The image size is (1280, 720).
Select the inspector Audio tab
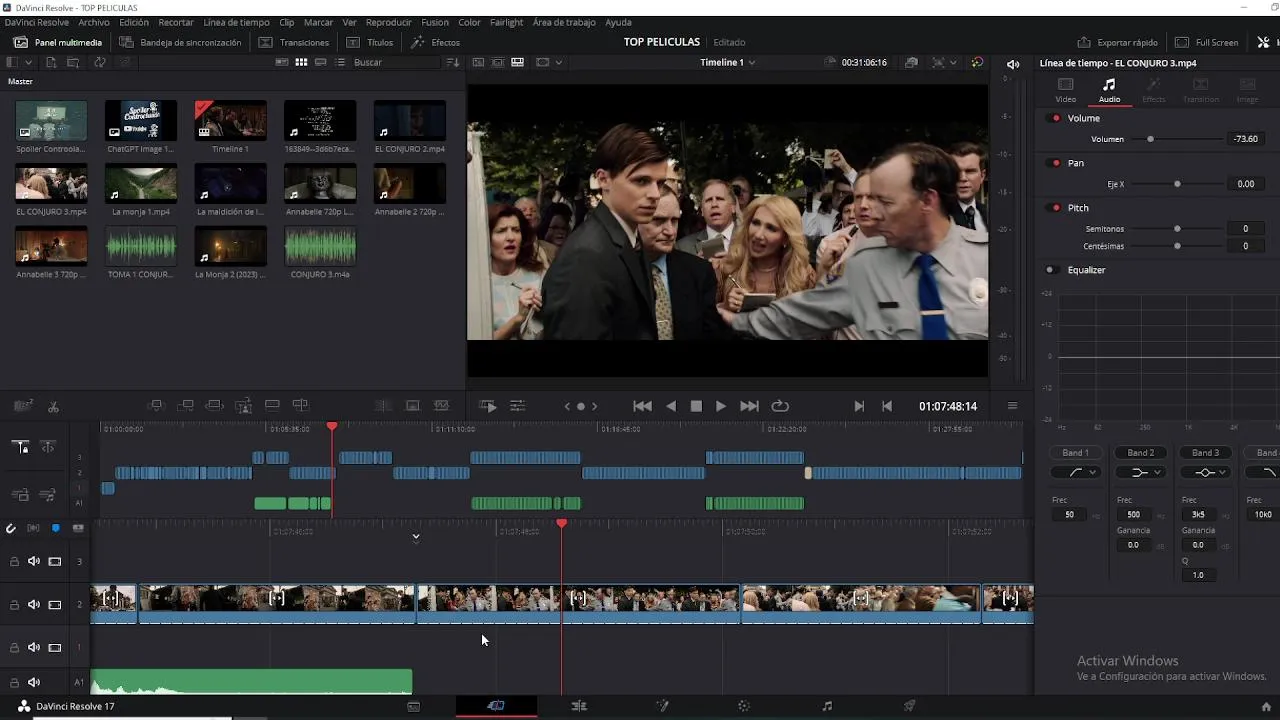pyautogui.click(x=1109, y=90)
